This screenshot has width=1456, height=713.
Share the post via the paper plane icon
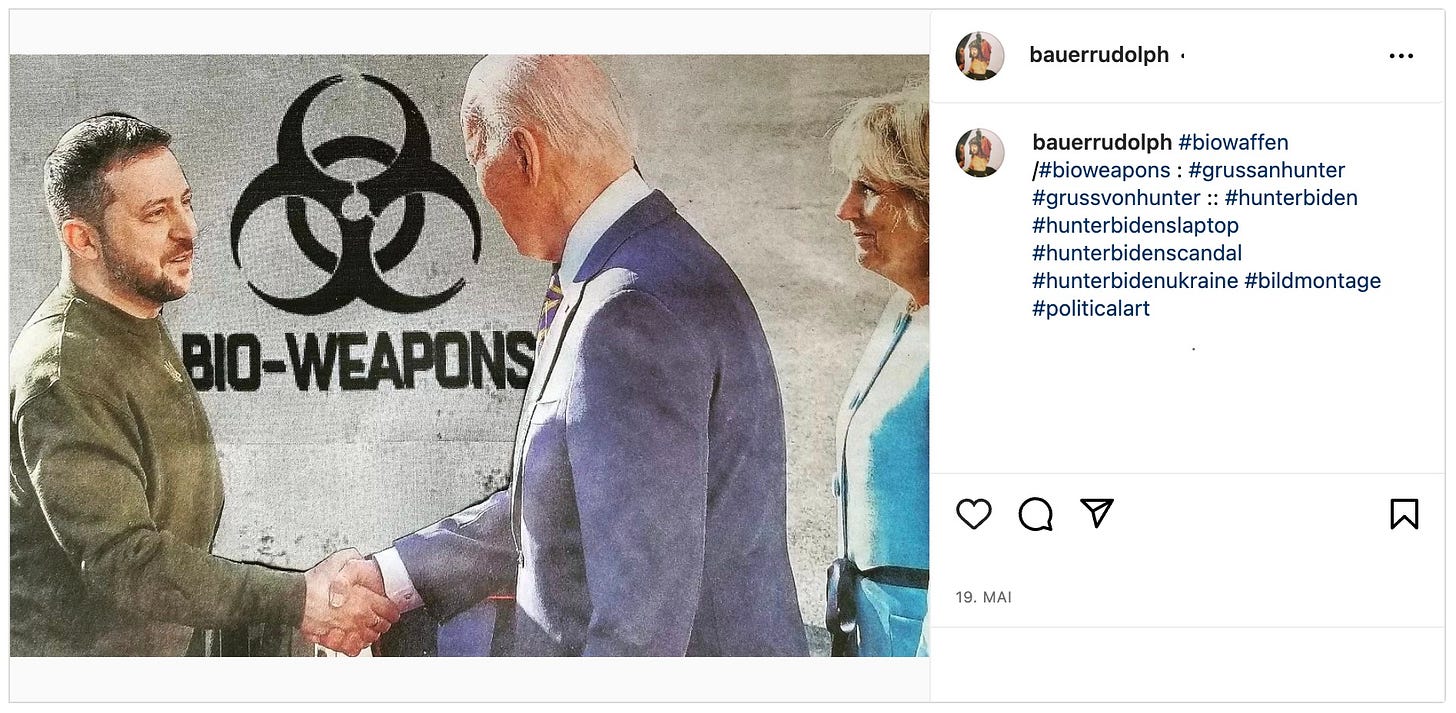(x=1097, y=514)
